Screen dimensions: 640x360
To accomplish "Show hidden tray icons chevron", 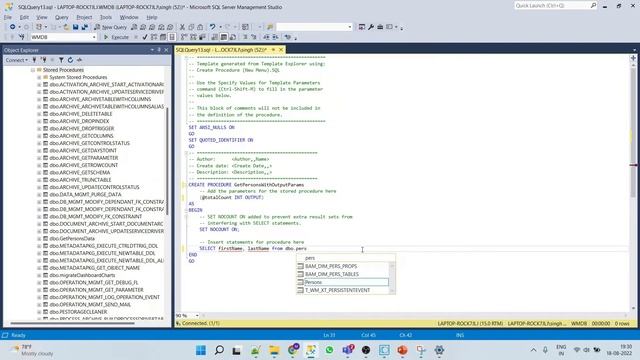I will tap(533, 350).
